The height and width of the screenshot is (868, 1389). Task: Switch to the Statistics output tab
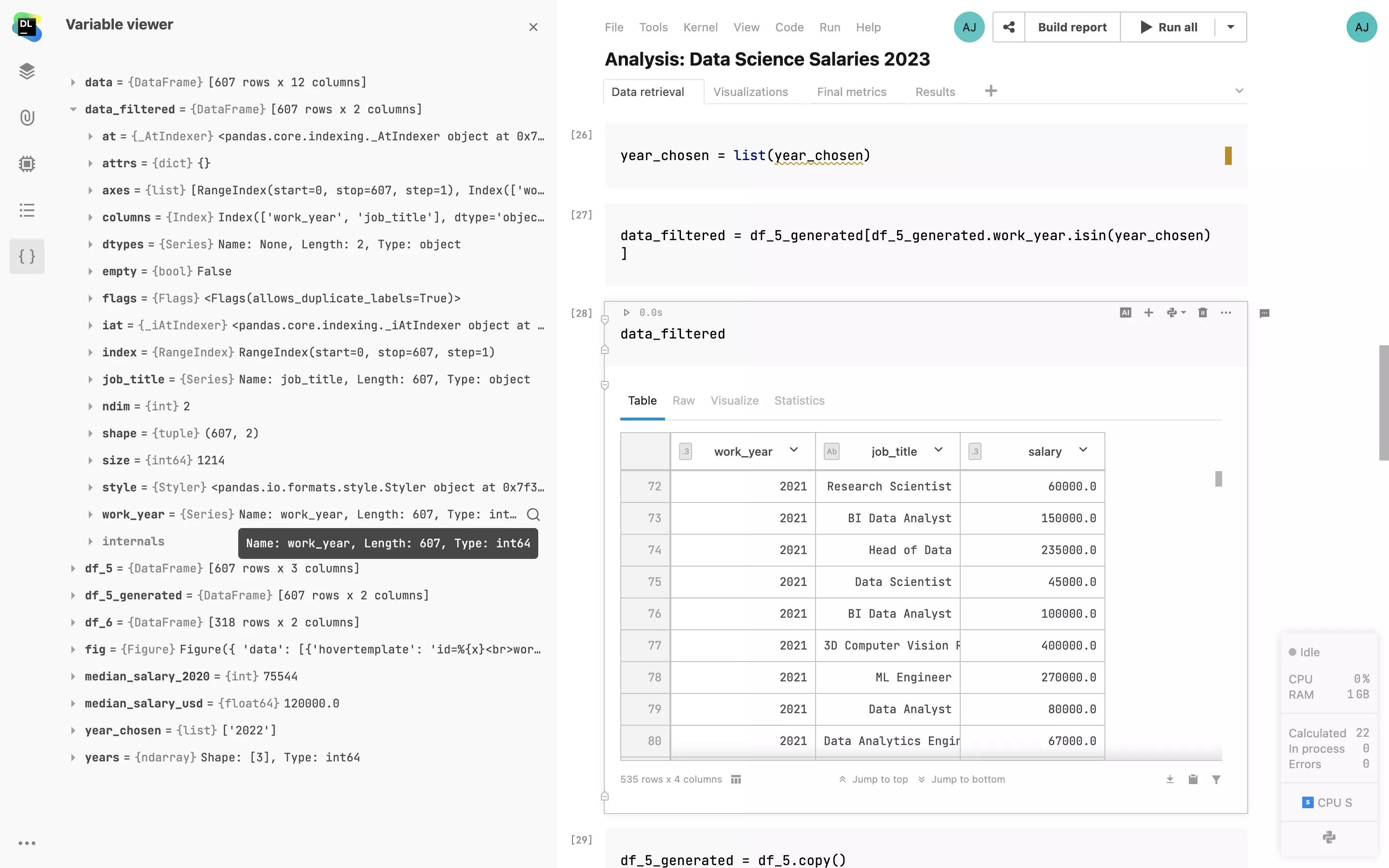click(x=799, y=401)
